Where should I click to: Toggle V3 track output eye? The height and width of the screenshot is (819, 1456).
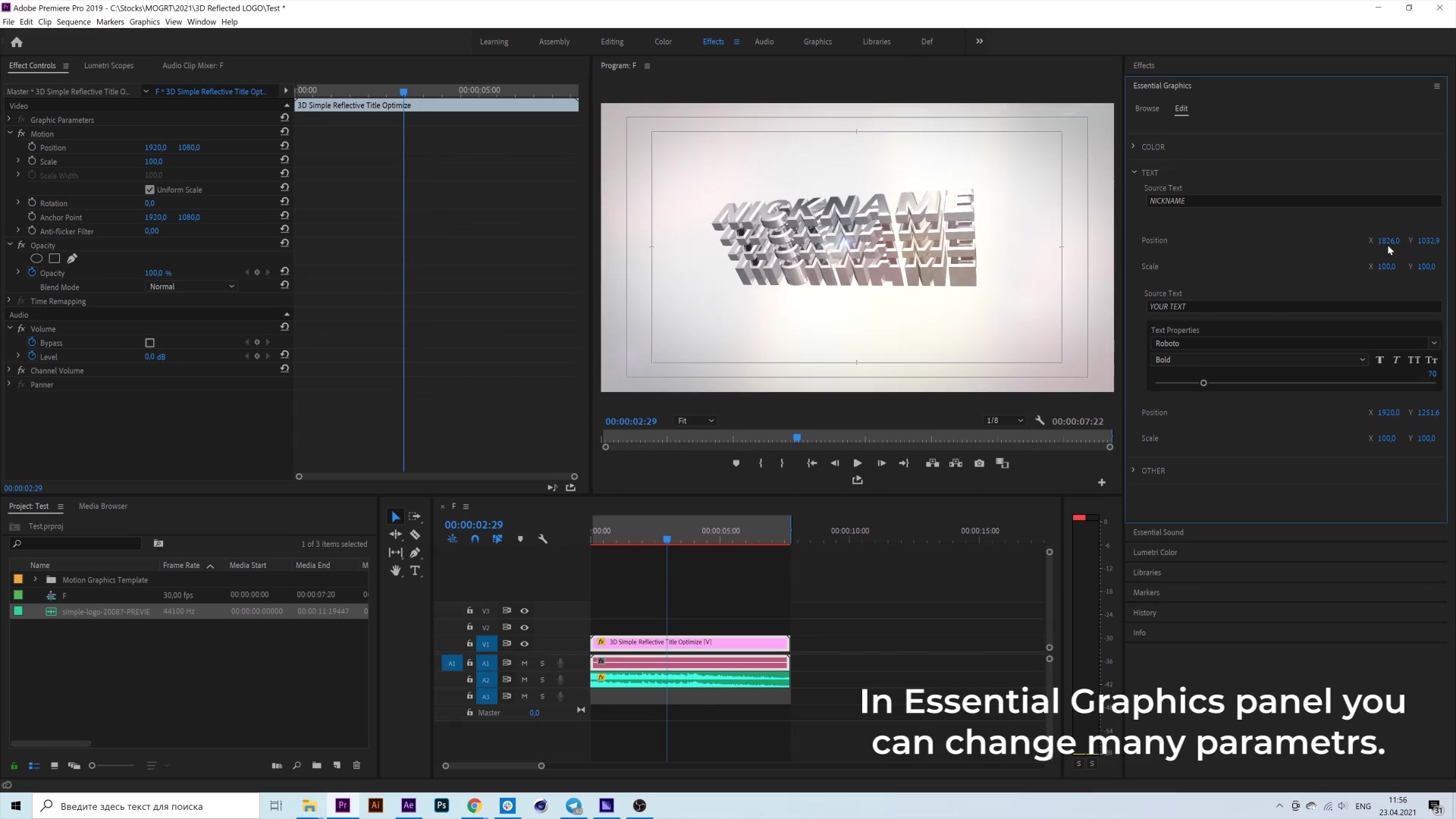pyautogui.click(x=524, y=610)
